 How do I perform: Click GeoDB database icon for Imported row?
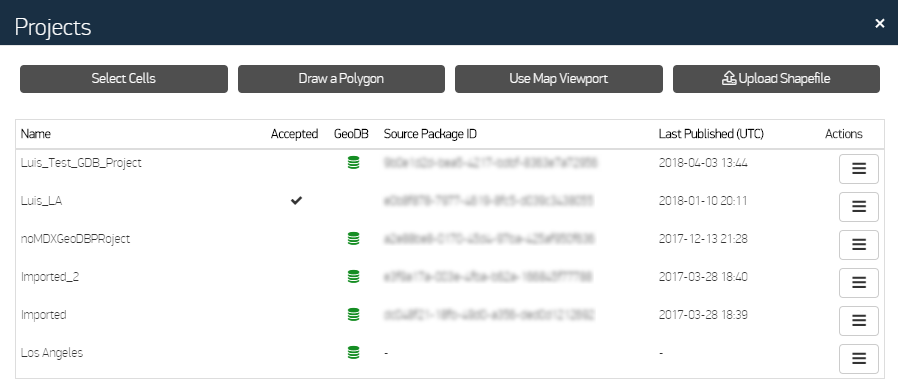(354, 315)
